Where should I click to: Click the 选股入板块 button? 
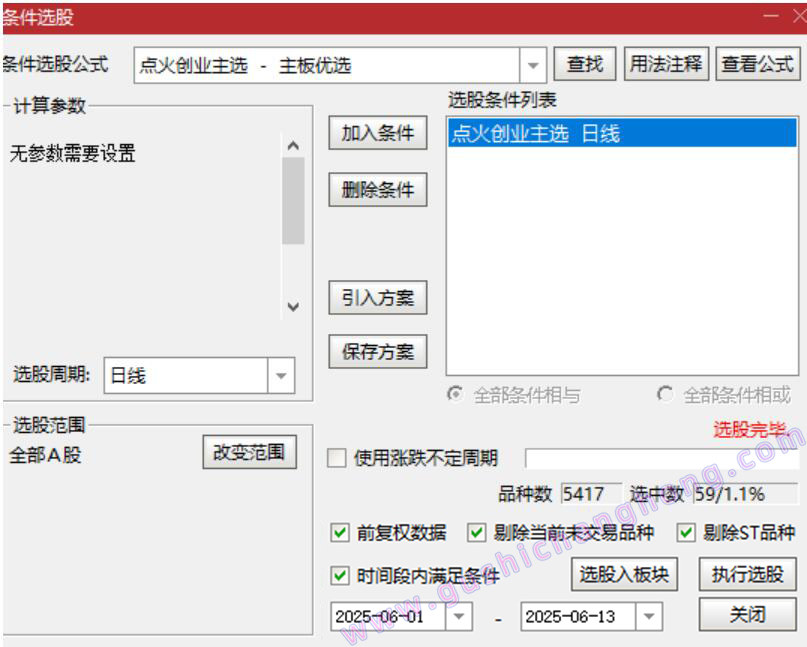coord(624,574)
